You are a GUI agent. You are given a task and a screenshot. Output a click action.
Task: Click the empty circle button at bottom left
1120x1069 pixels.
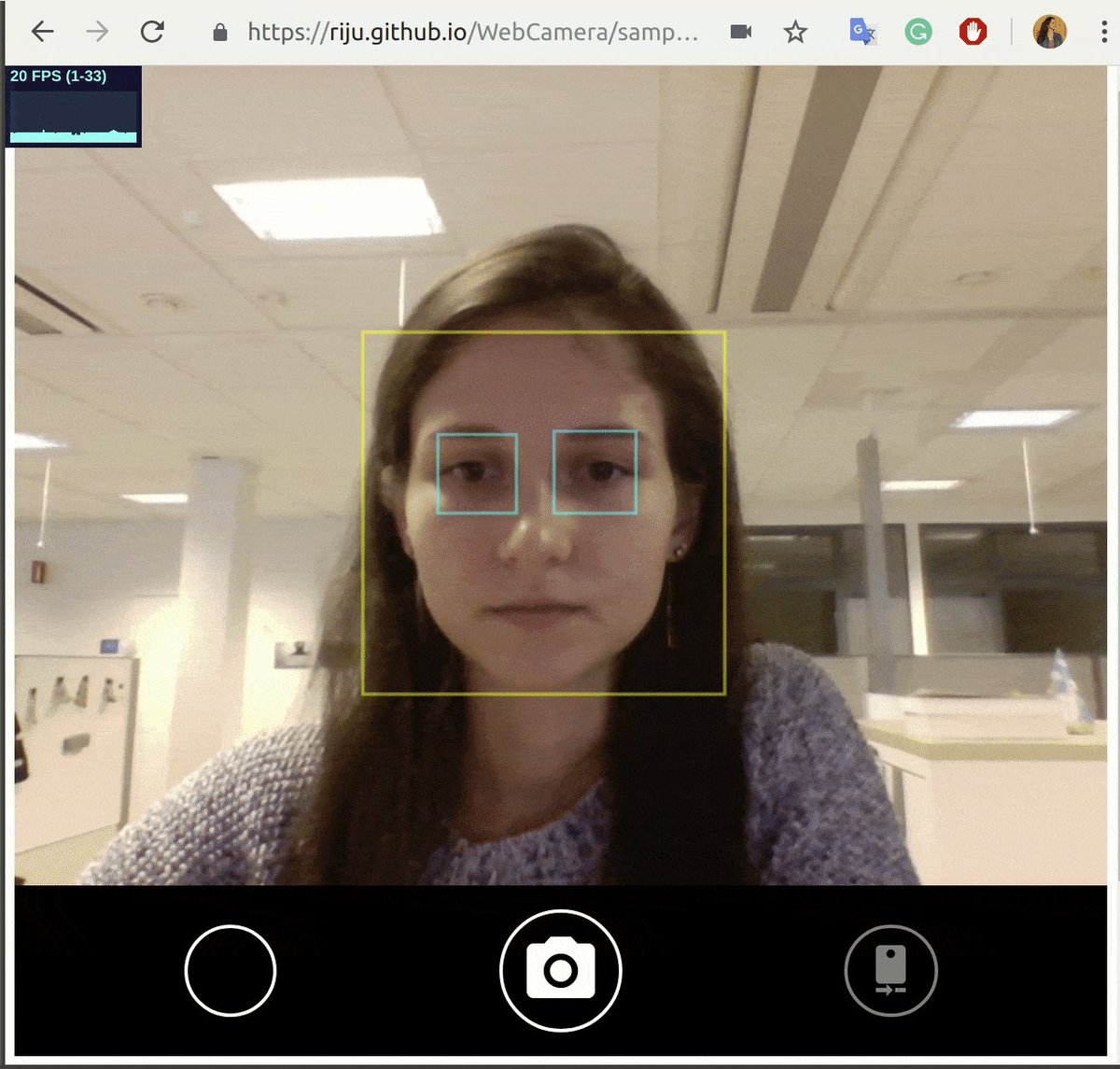point(231,971)
